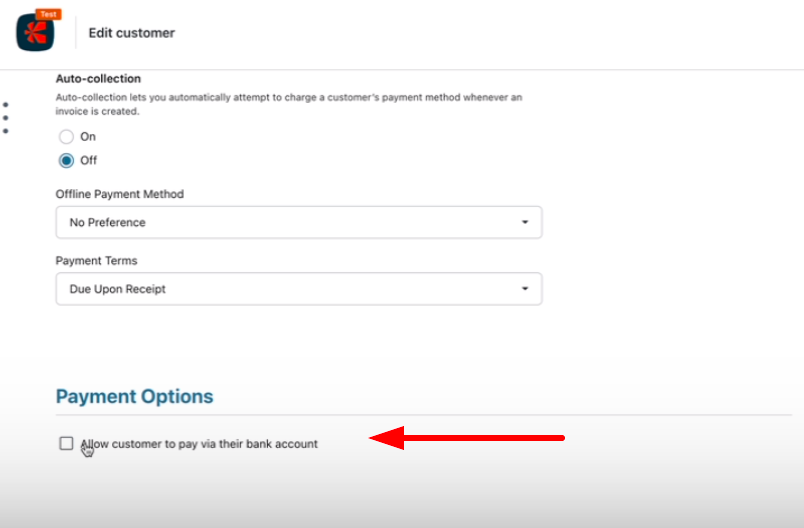Click the Payment Options section heading
This screenshot has width=804, height=528.
pyautogui.click(x=134, y=396)
